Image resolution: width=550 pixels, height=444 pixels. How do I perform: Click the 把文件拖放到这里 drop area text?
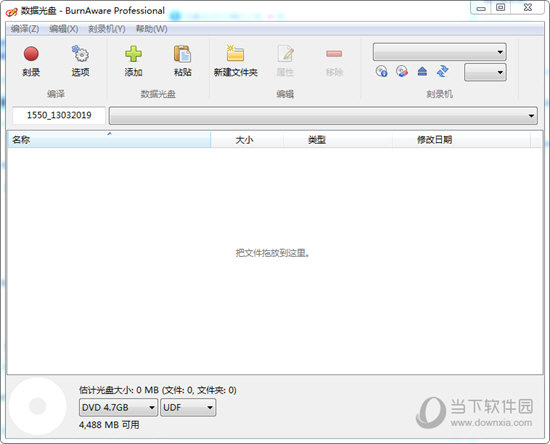point(273,253)
